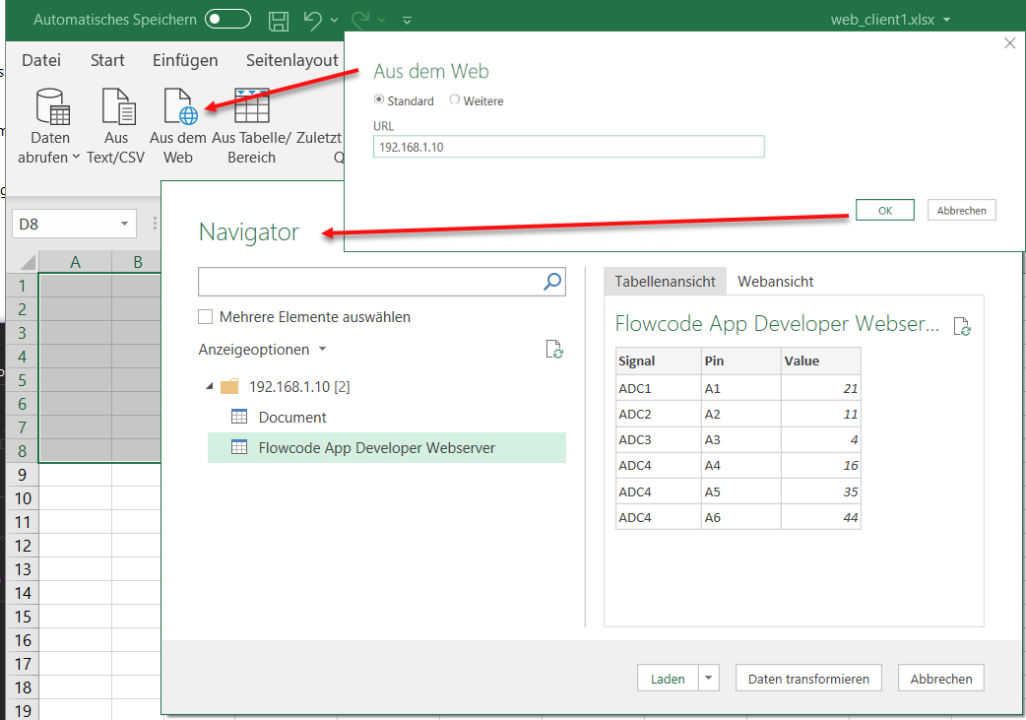Toggle the Automatisches Speichern switch
This screenshot has height=720, width=1026.
(228, 19)
